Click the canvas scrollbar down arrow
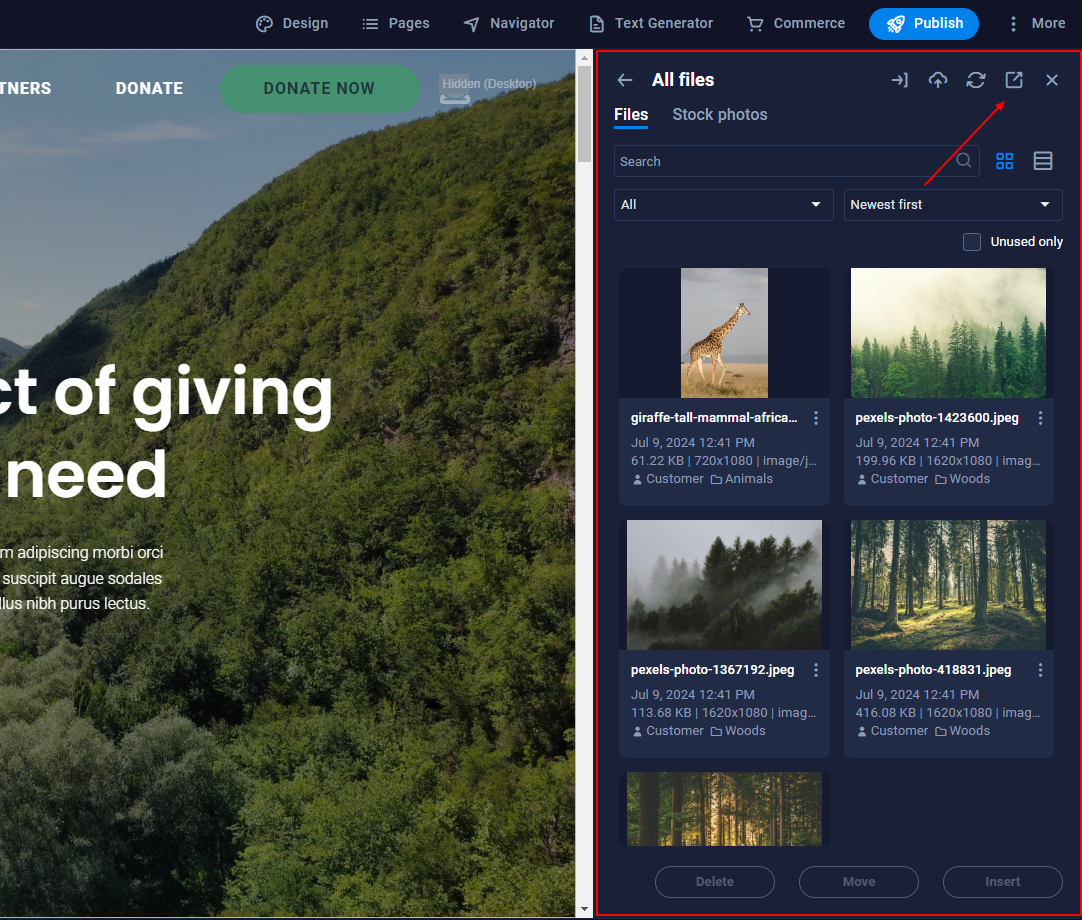Image resolution: width=1082 pixels, height=920 pixels. tap(584, 909)
